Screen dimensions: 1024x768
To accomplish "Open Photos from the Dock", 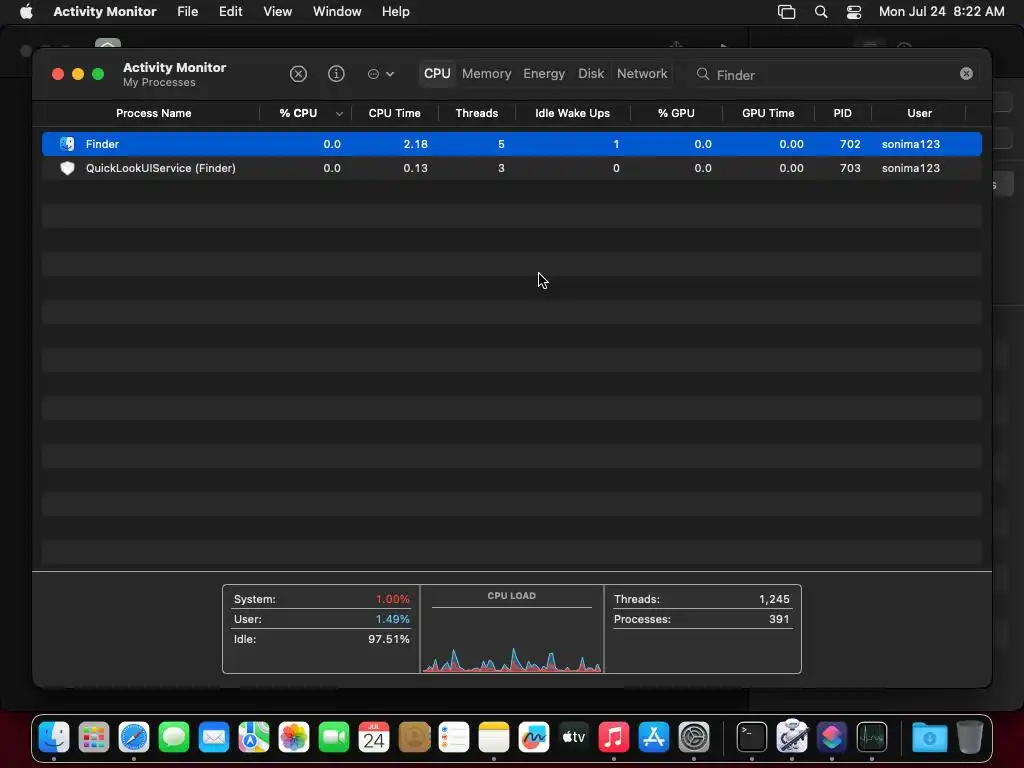I will click(x=294, y=737).
